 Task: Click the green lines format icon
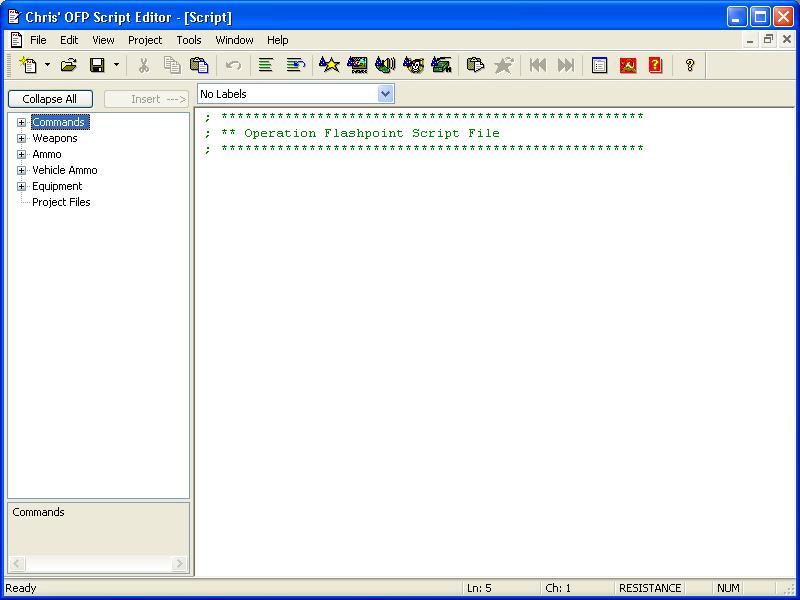(265, 65)
